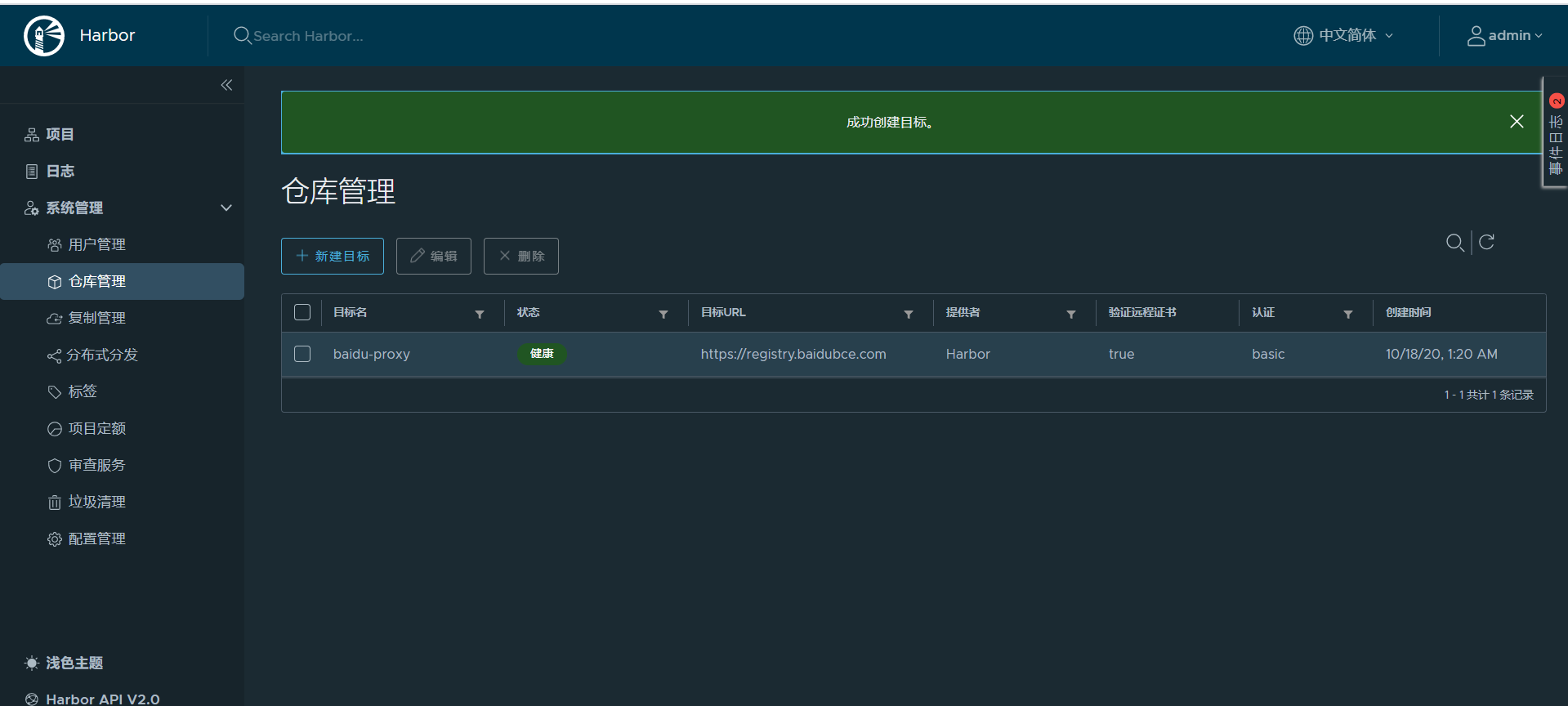Click the search magnifier icon in header
Viewport: 1568px width, 706px height.
[242, 35]
